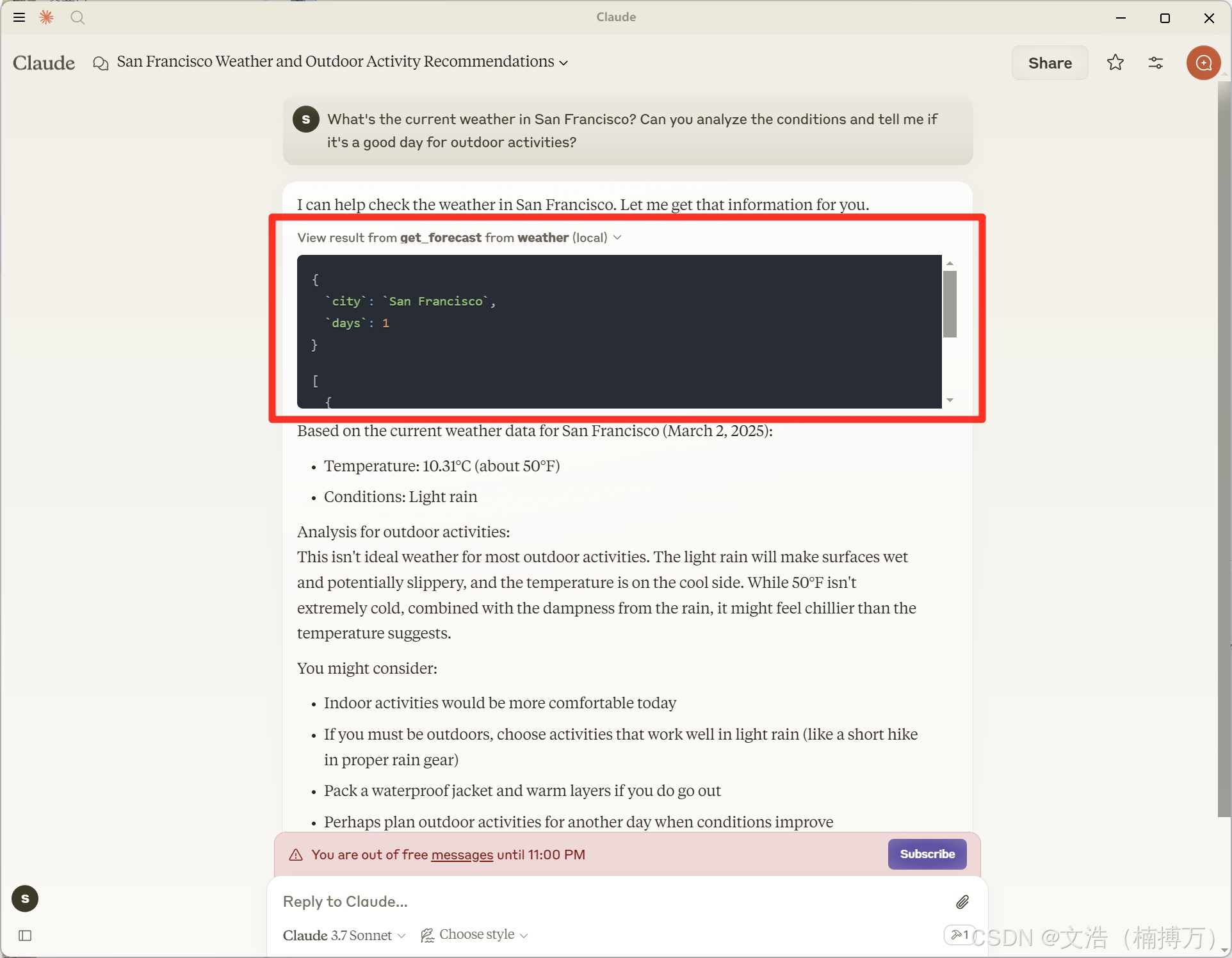Screen dimensions: 1232x958
Task: Toggle the sidebar panel icon
Action: coord(25,936)
